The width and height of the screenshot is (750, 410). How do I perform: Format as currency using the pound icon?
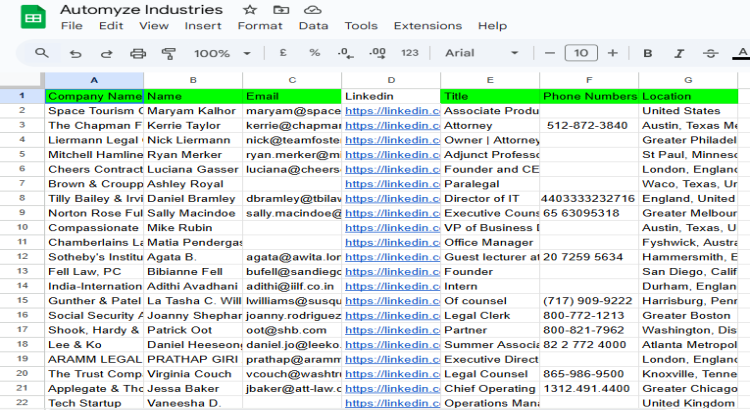(x=284, y=53)
